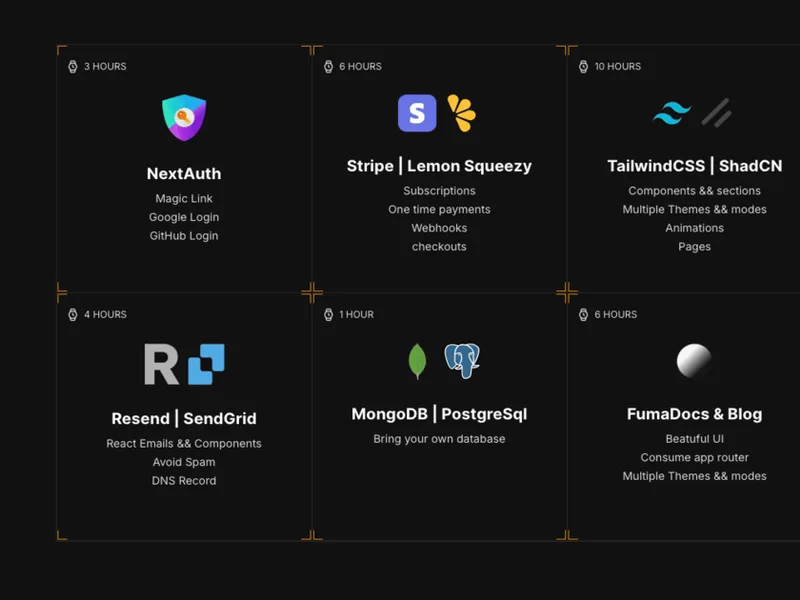Click the Subscriptions text
The height and width of the screenshot is (600, 800).
point(439,191)
